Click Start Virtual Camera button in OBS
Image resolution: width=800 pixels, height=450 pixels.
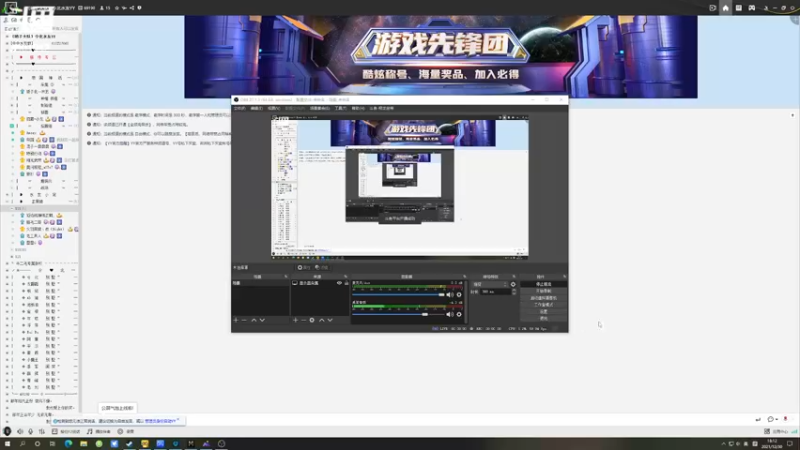point(543,298)
